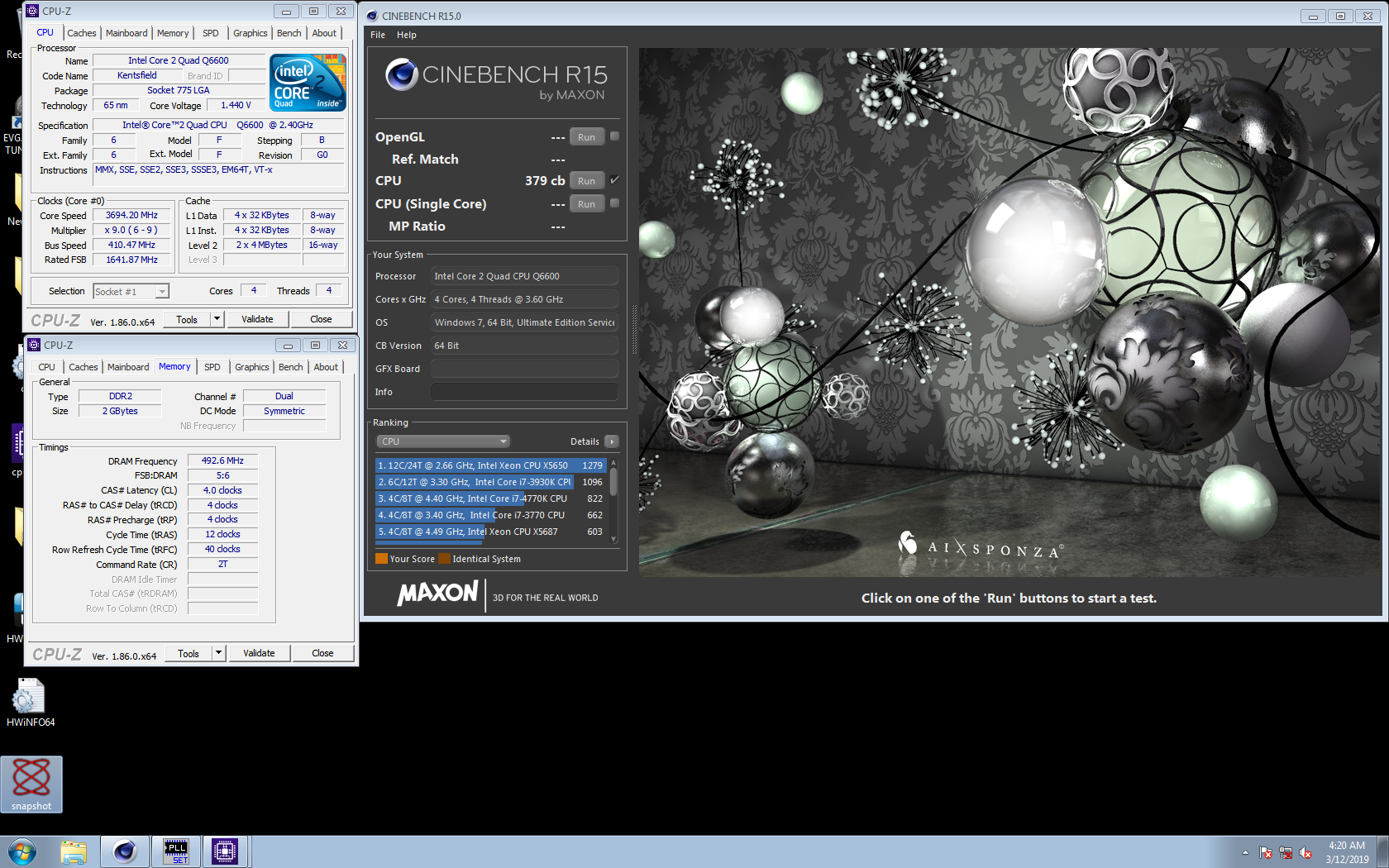Show hidden tray icons arrow
The image size is (1389, 868).
coord(1245,852)
